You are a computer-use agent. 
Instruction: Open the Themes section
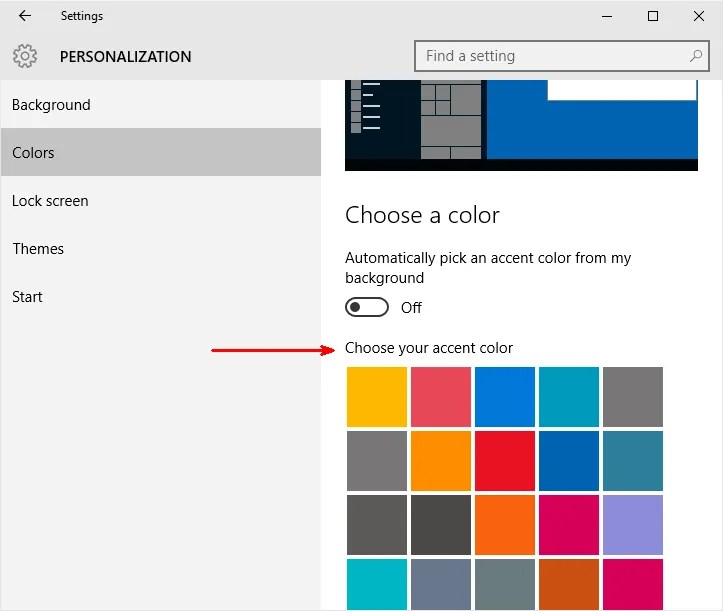click(x=160, y=249)
